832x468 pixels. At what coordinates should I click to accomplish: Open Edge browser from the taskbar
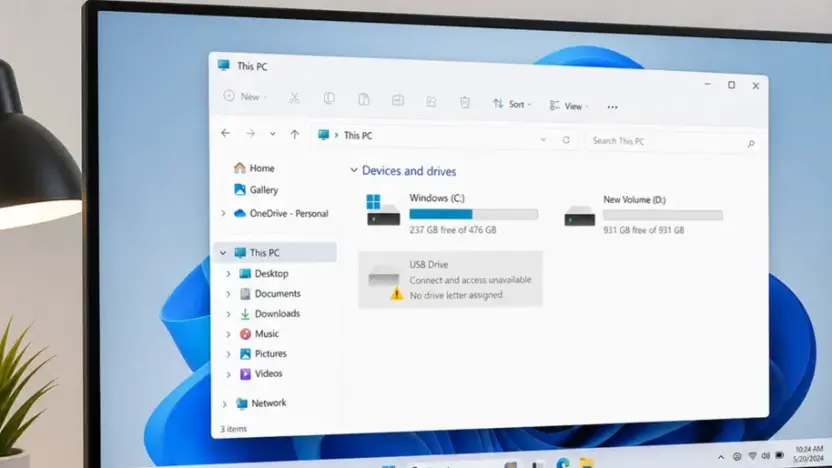[x=563, y=463]
